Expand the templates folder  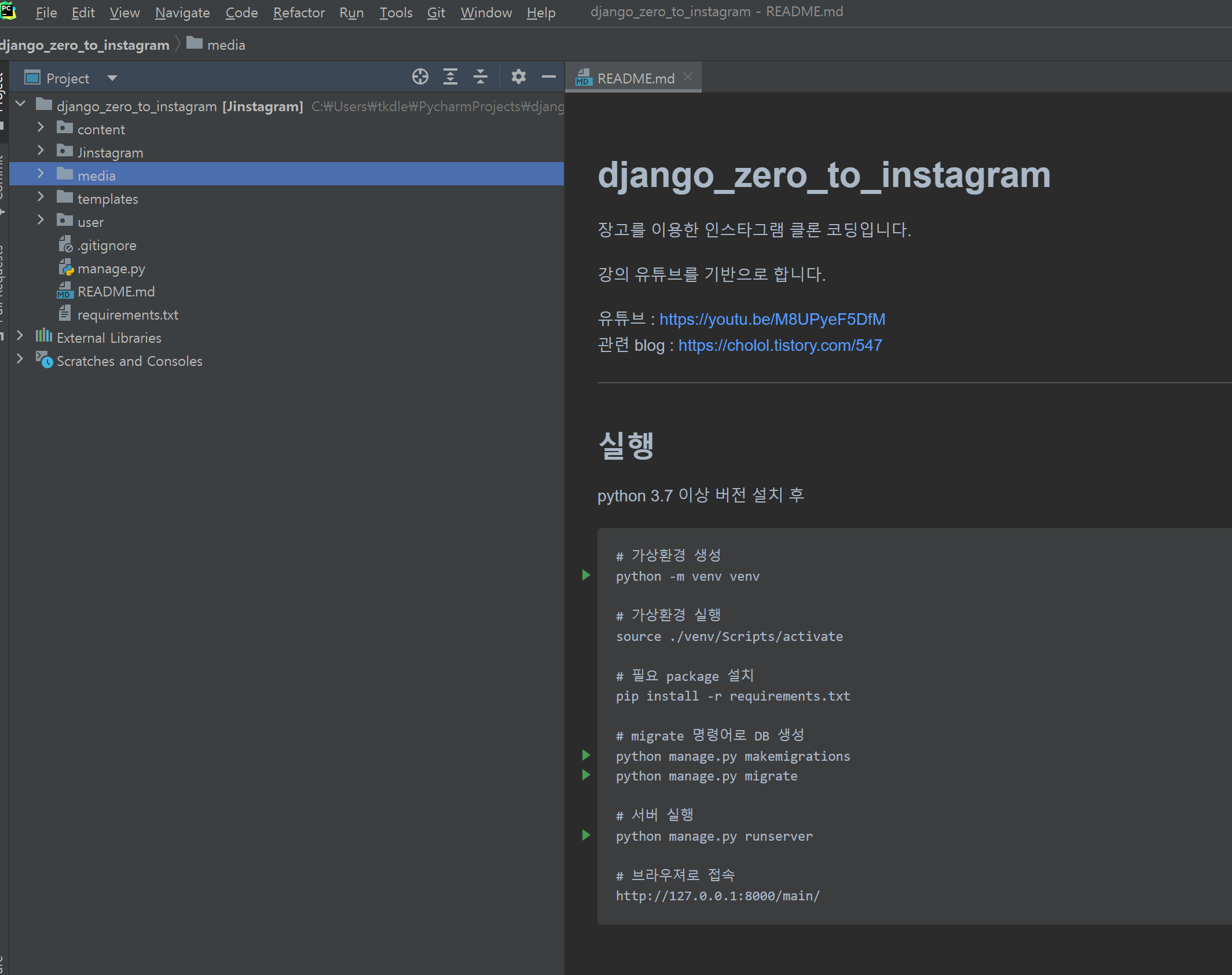pyautogui.click(x=41, y=197)
